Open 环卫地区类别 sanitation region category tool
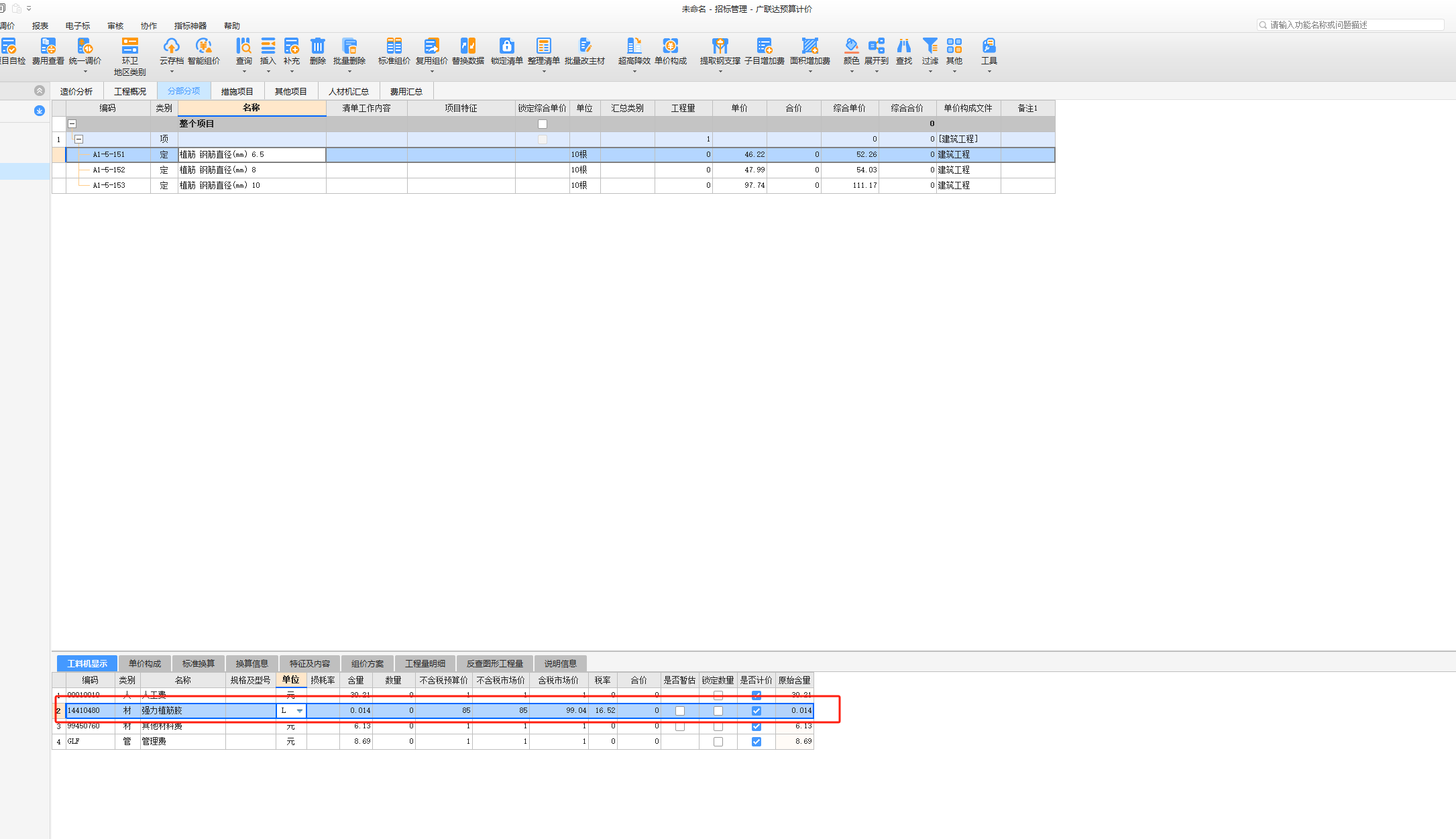The width and height of the screenshot is (1456, 839). tap(129, 56)
